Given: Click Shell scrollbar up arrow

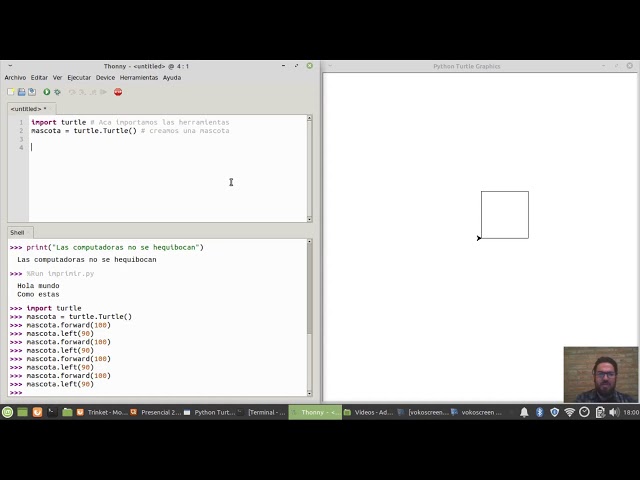Looking at the screenshot, I should click(x=309, y=242).
